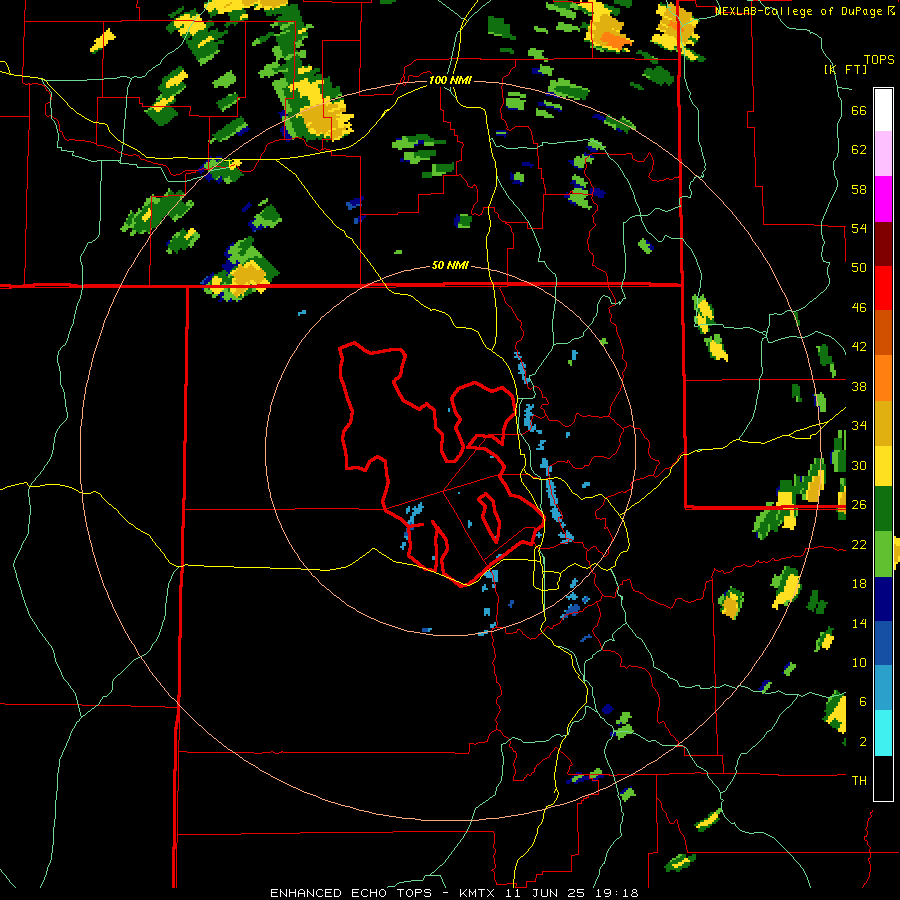The image size is (900, 900).
Task: Select the cyan legend swatch
Action: click(x=883, y=733)
